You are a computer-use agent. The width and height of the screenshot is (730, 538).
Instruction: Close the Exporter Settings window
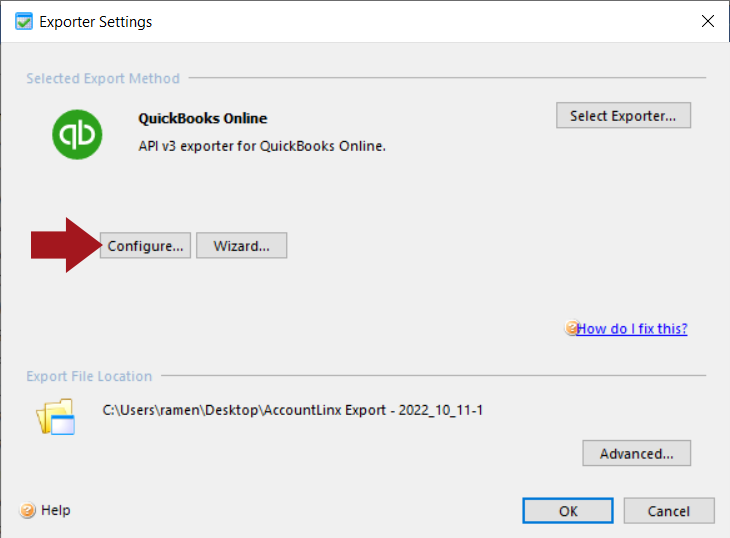point(708,21)
